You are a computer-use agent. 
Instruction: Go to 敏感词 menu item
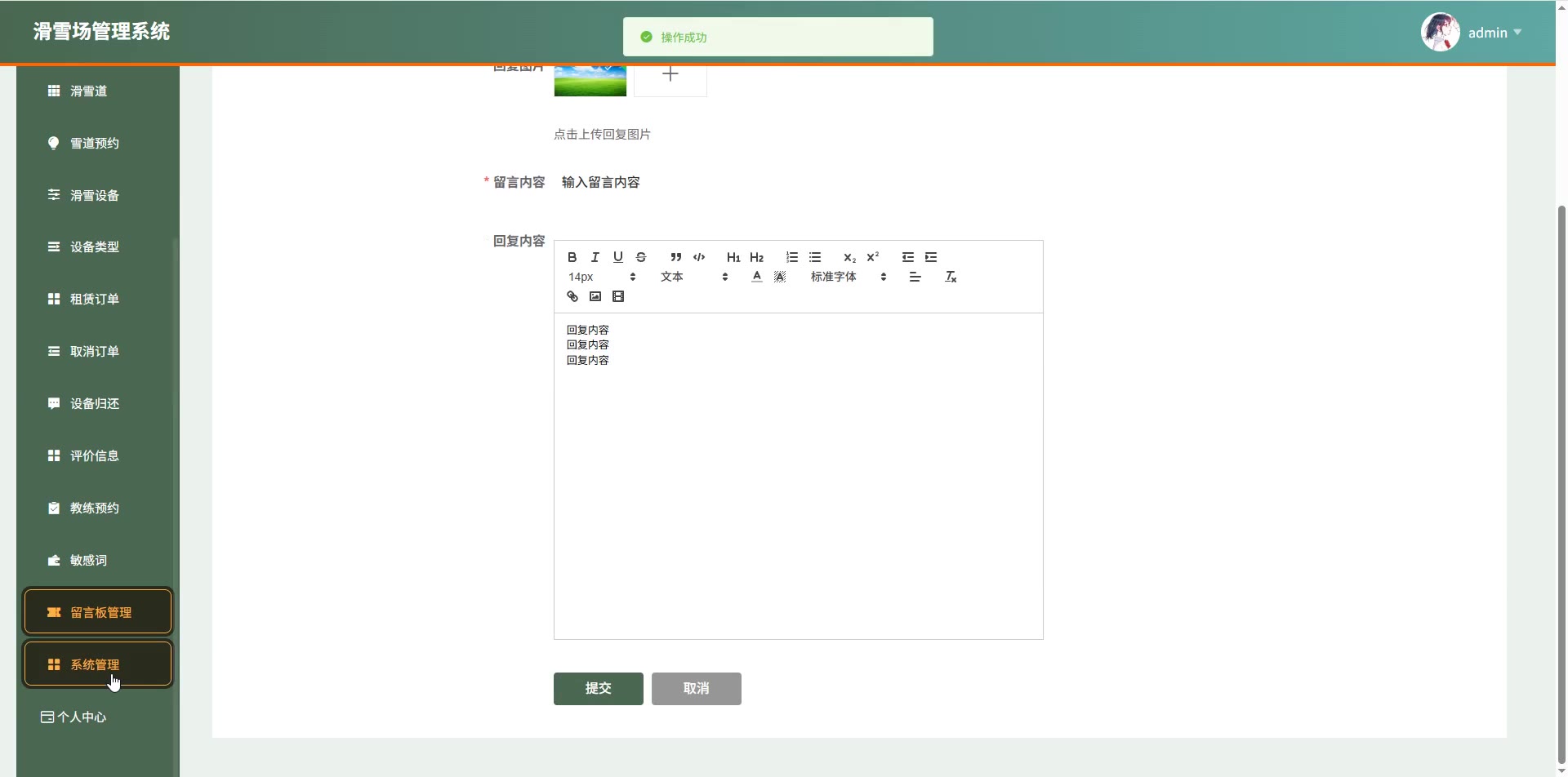(98, 560)
